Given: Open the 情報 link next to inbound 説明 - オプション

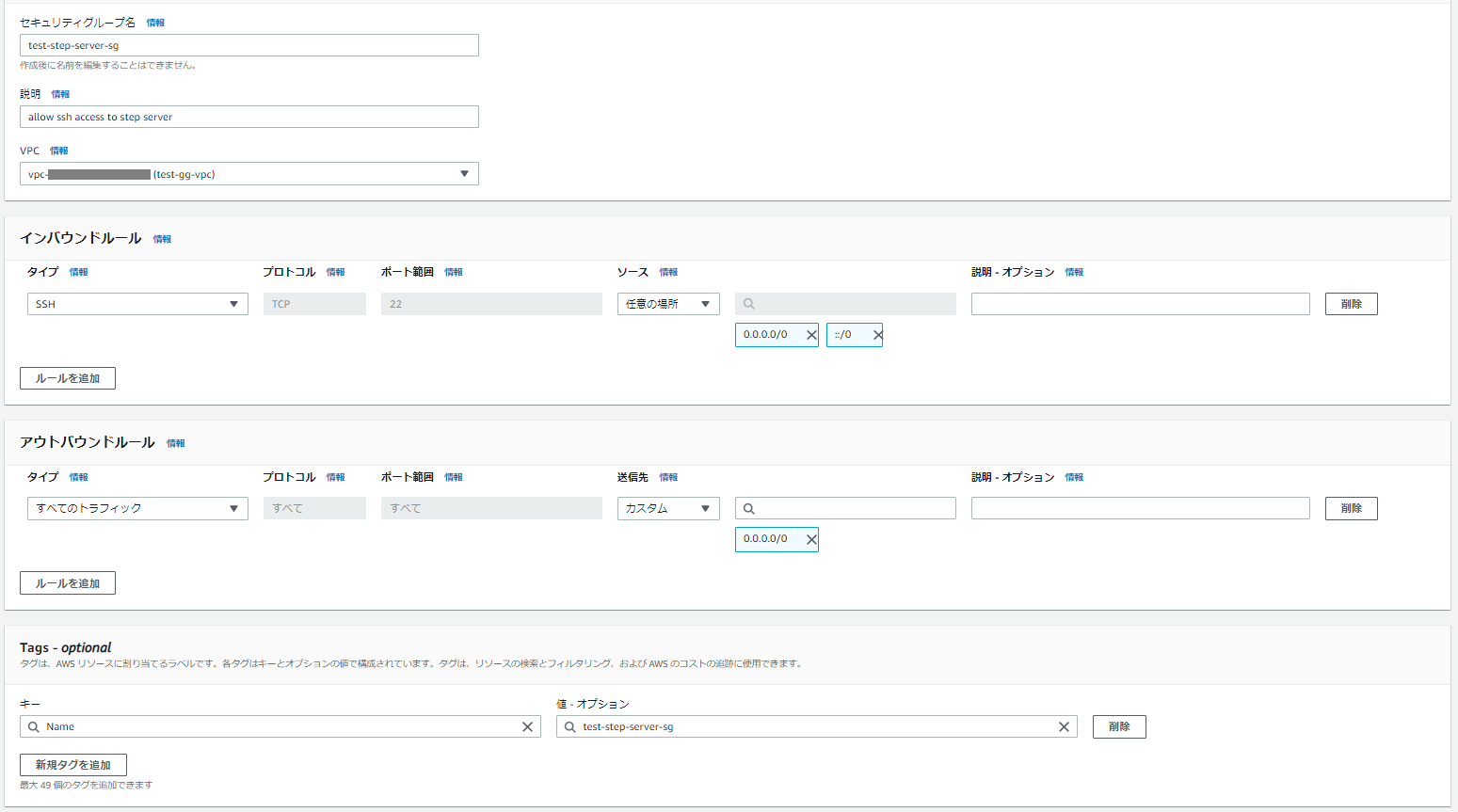Looking at the screenshot, I should (1074, 272).
